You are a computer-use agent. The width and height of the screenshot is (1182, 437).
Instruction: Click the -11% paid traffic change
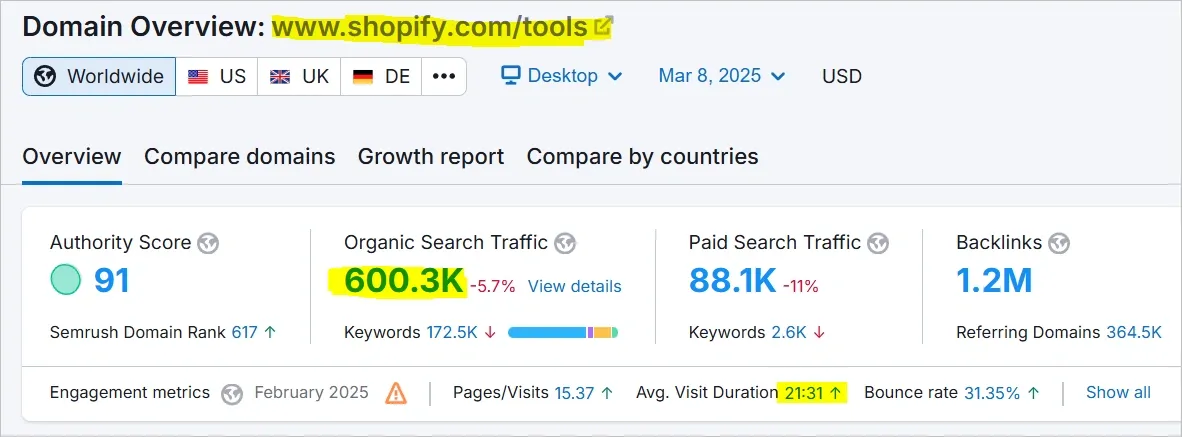801,286
